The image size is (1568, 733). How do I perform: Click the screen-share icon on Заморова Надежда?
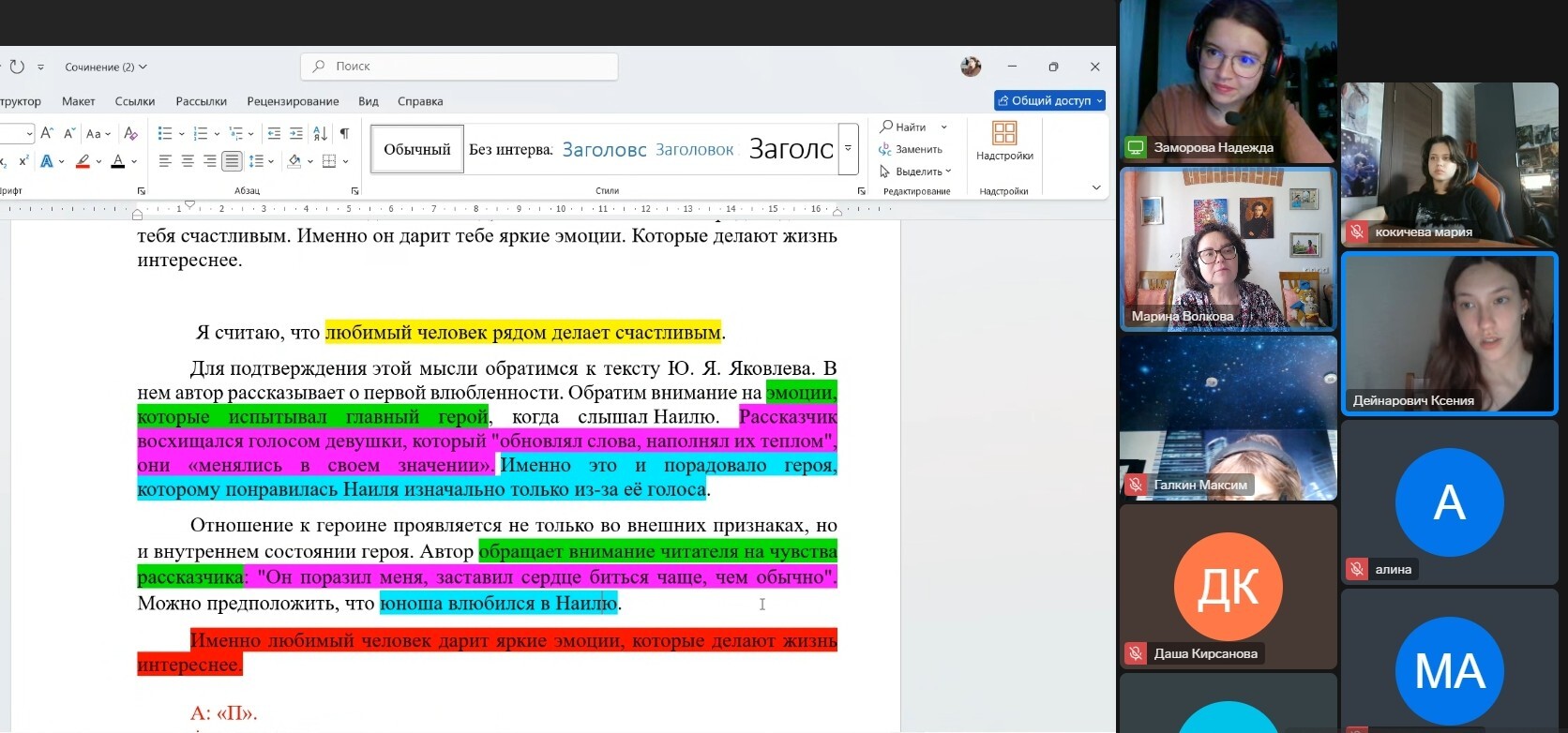pyautogui.click(x=1136, y=147)
